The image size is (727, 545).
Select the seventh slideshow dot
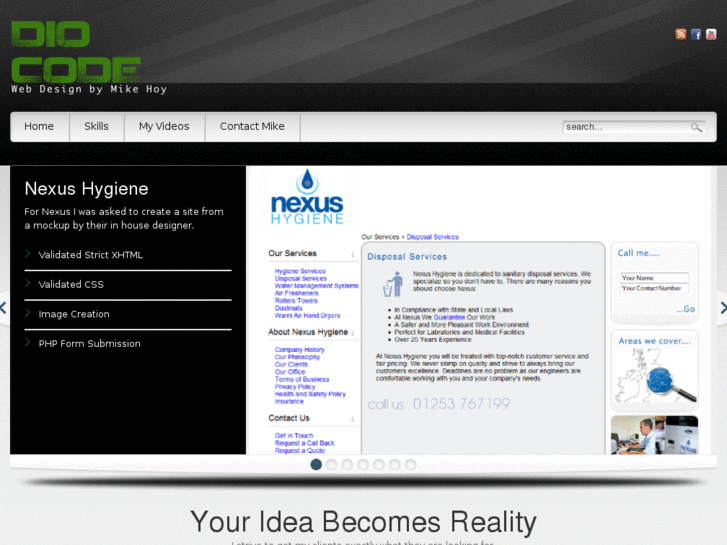(410, 464)
